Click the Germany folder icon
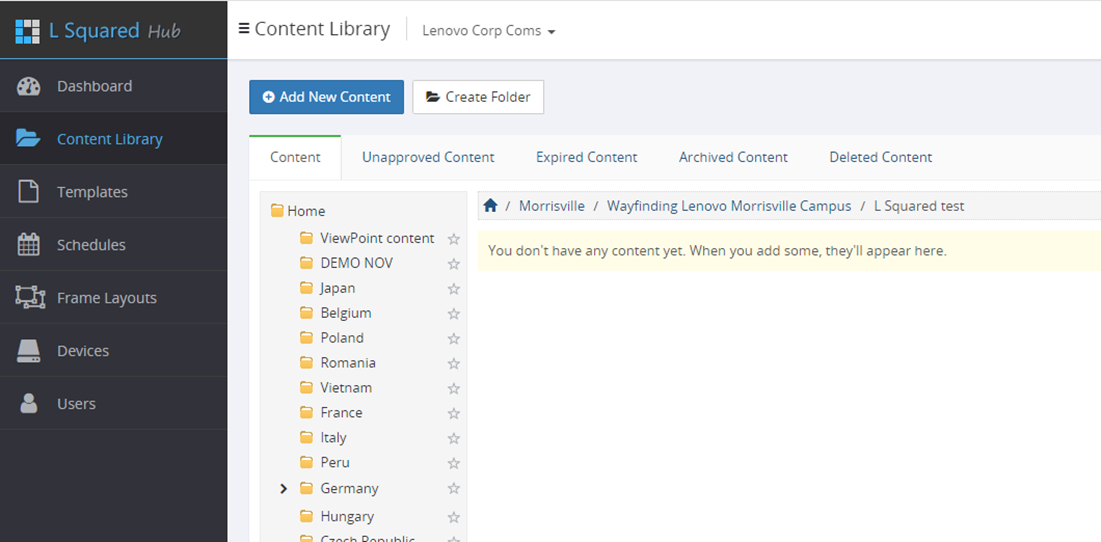Screen dimensions: 1101x542 [306, 488]
